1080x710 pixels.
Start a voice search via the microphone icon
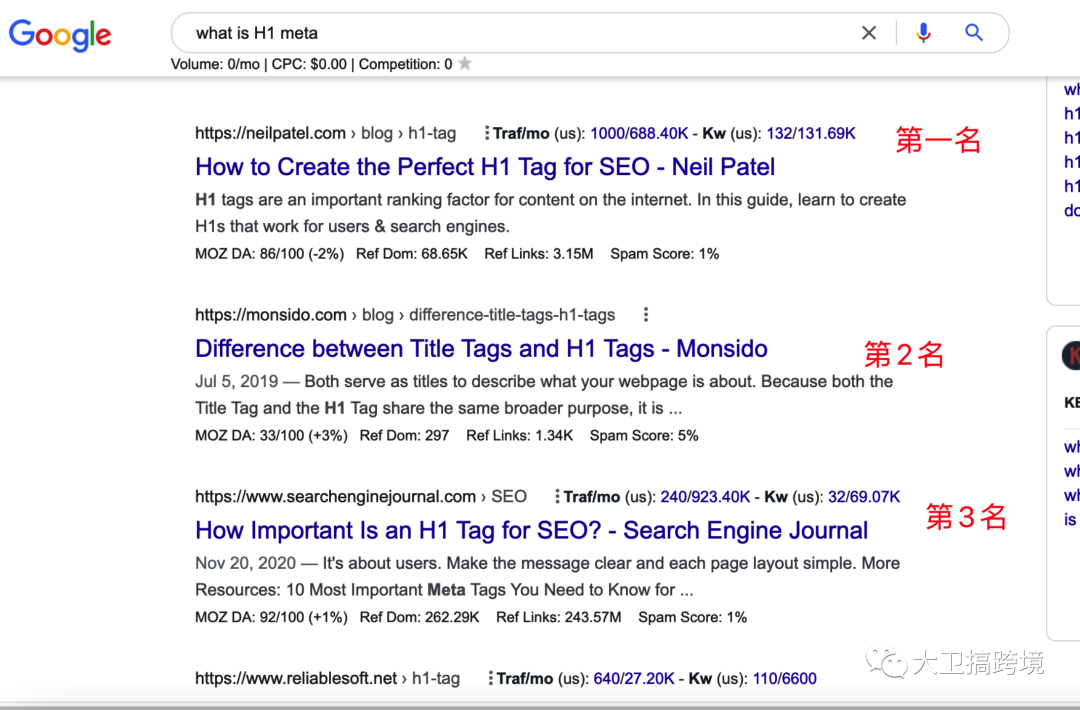point(923,32)
